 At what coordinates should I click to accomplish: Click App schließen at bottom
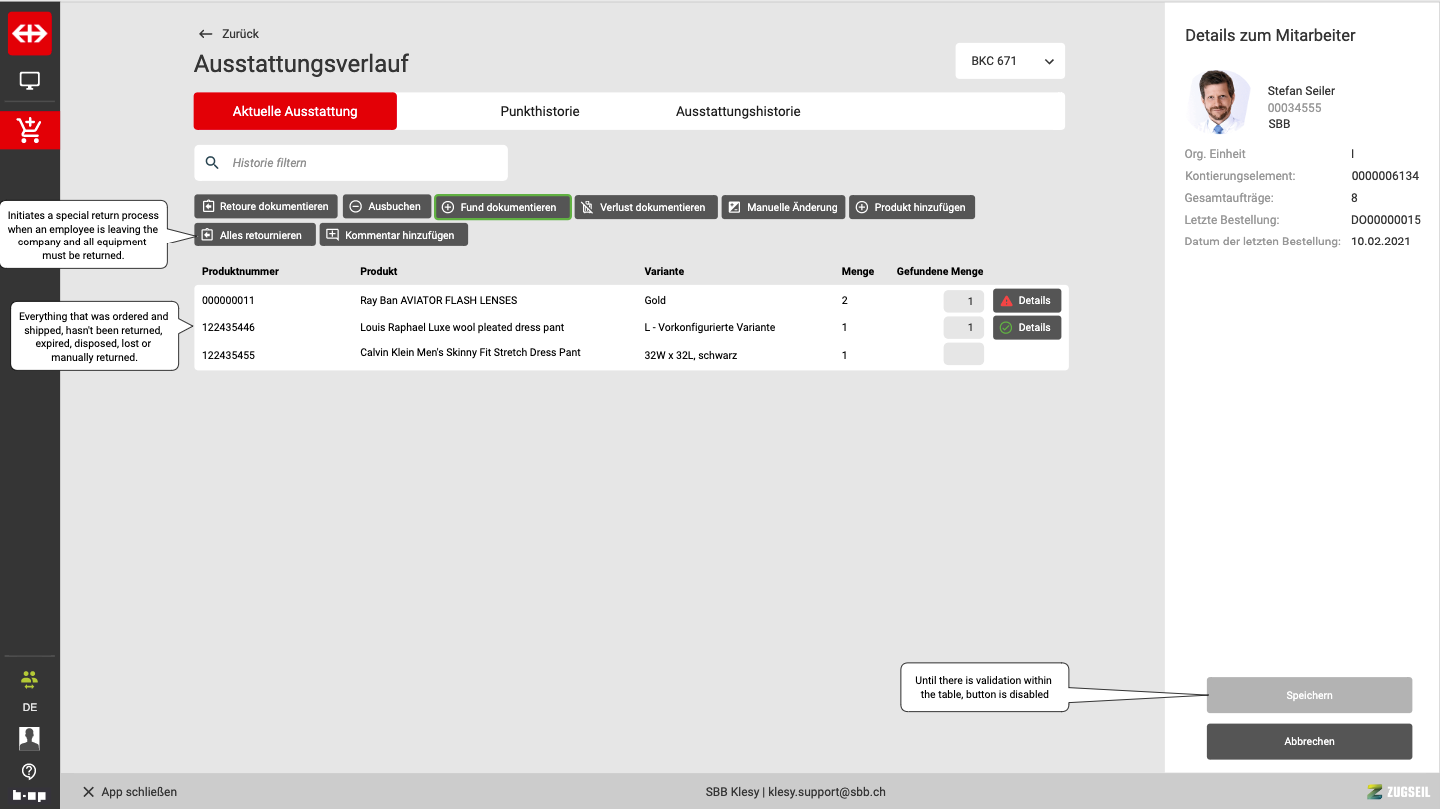130,792
